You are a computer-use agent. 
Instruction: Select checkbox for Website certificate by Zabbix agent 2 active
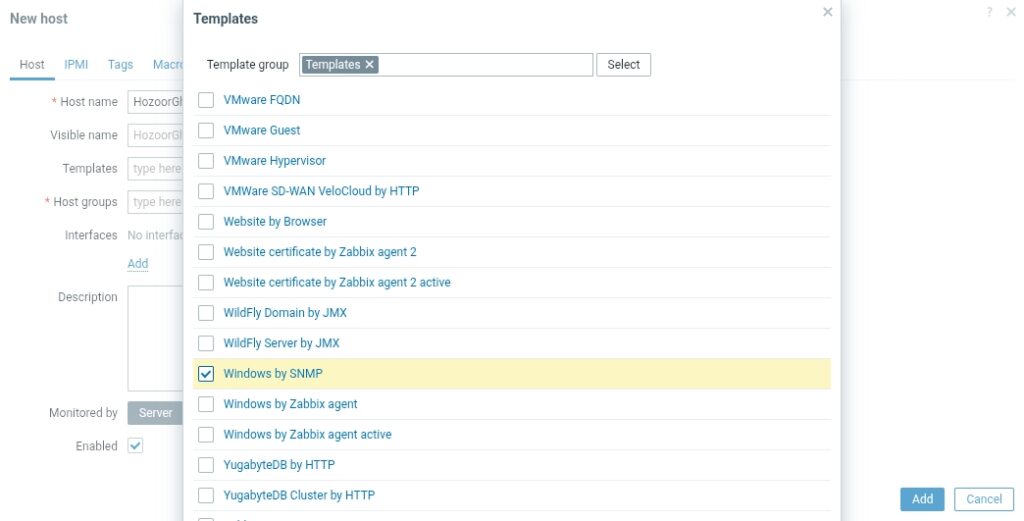click(206, 282)
